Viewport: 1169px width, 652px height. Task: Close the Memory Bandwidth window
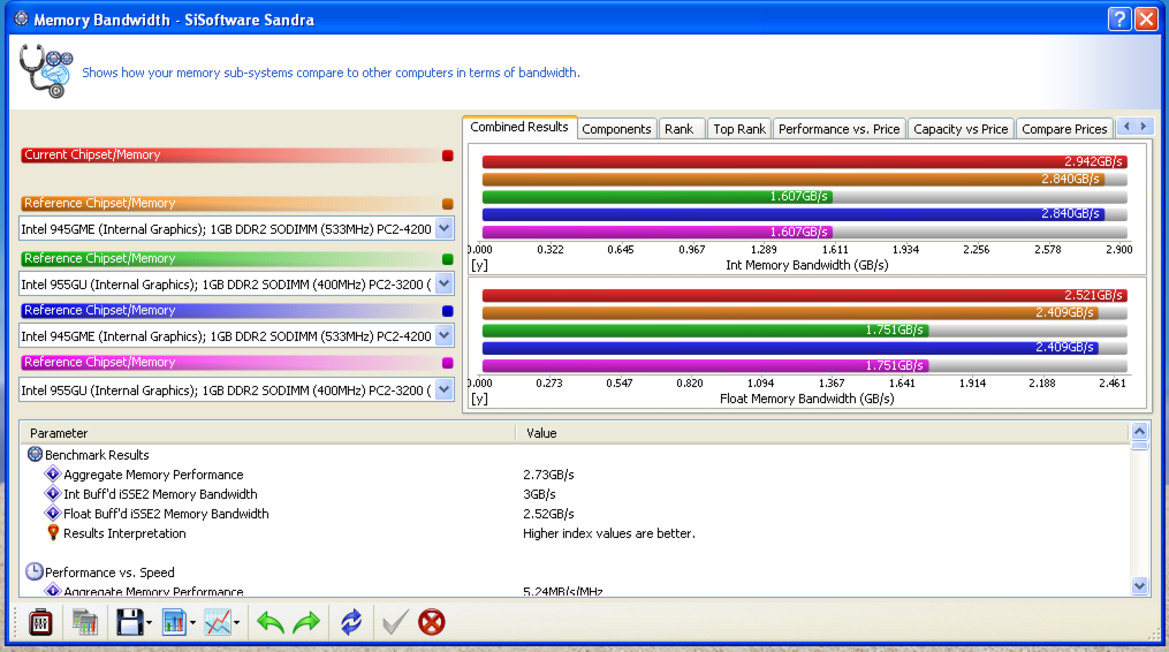point(1146,19)
